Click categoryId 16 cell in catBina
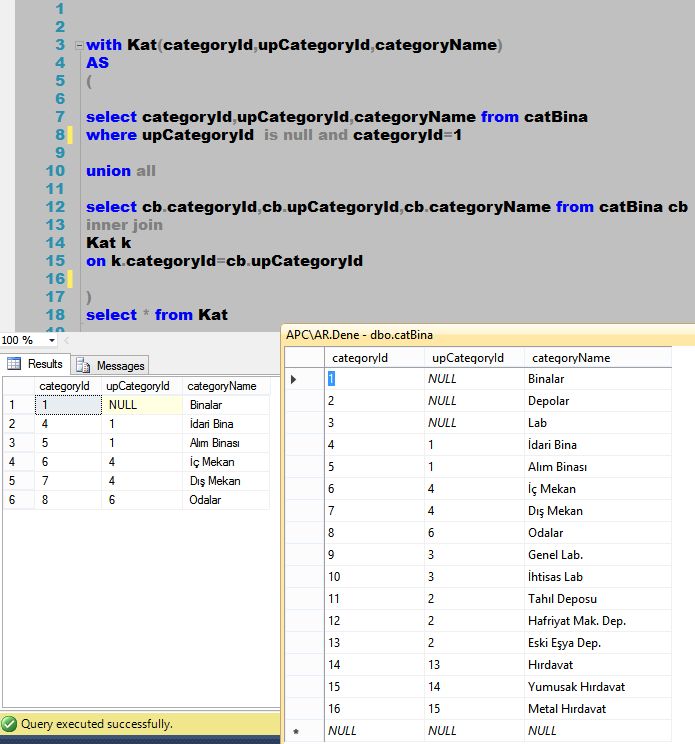695x744 pixels. click(374, 709)
